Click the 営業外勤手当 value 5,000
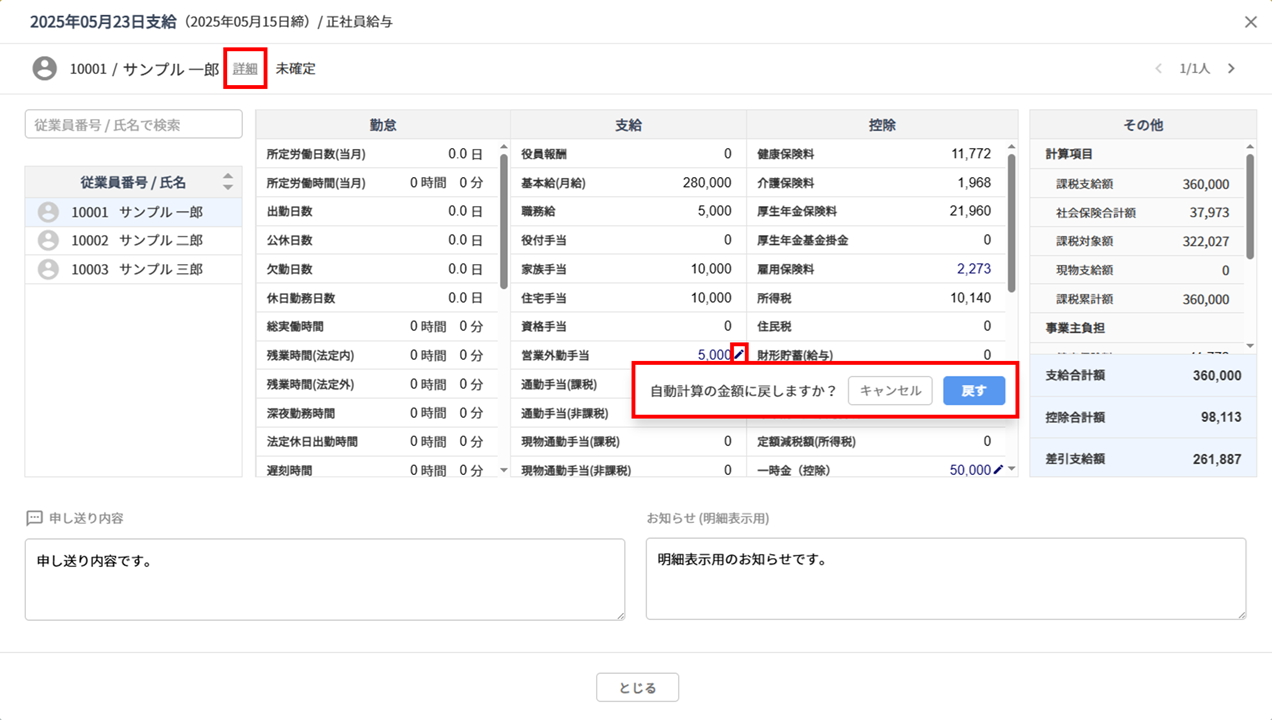The width and height of the screenshot is (1272, 720). click(715, 355)
